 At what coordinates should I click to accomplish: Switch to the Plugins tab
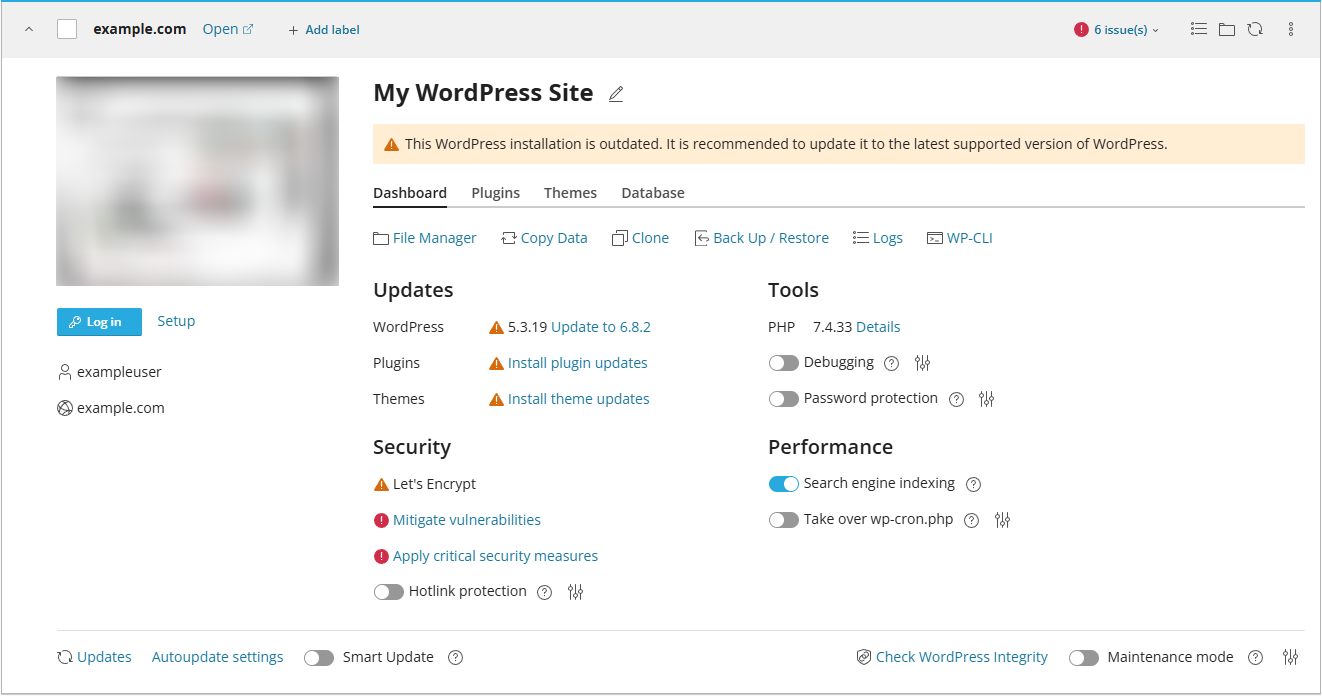point(496,193)
